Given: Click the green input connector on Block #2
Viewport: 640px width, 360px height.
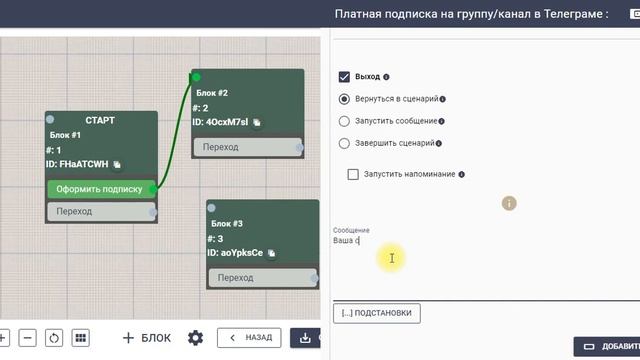Looking at the screenshot, I should pos(196,77).
